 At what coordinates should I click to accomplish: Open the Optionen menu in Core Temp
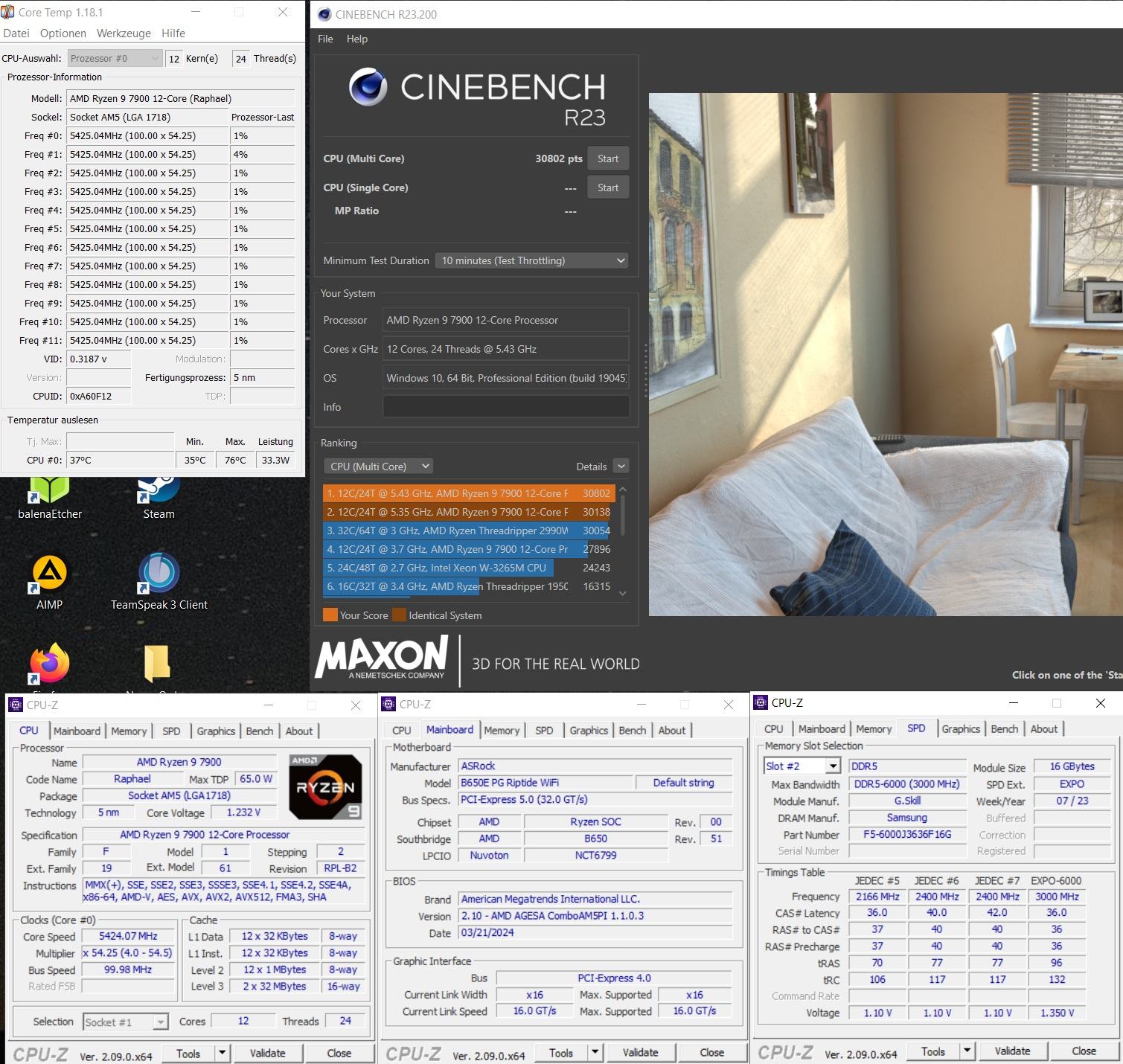point(63,33)
